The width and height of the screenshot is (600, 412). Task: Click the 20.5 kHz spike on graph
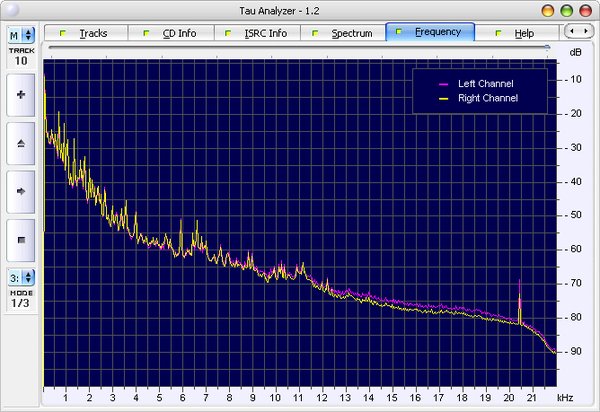[520, 302]
